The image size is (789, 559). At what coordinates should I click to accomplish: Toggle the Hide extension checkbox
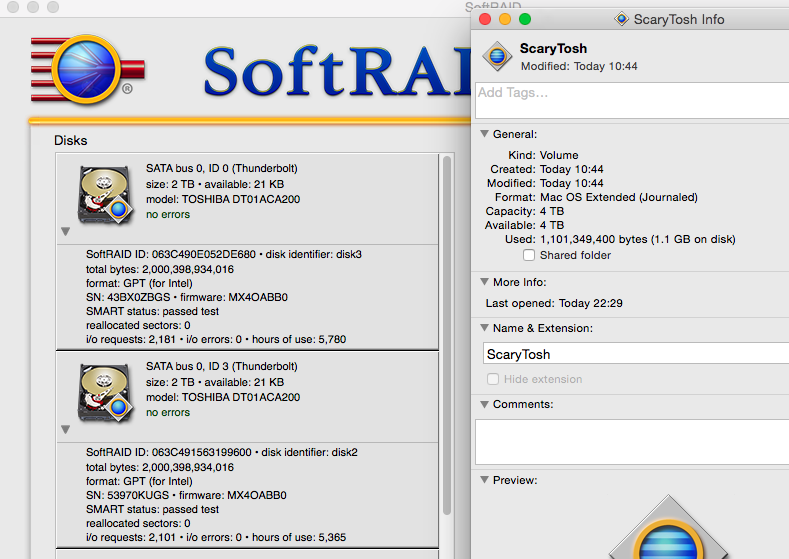coord(493,380)
